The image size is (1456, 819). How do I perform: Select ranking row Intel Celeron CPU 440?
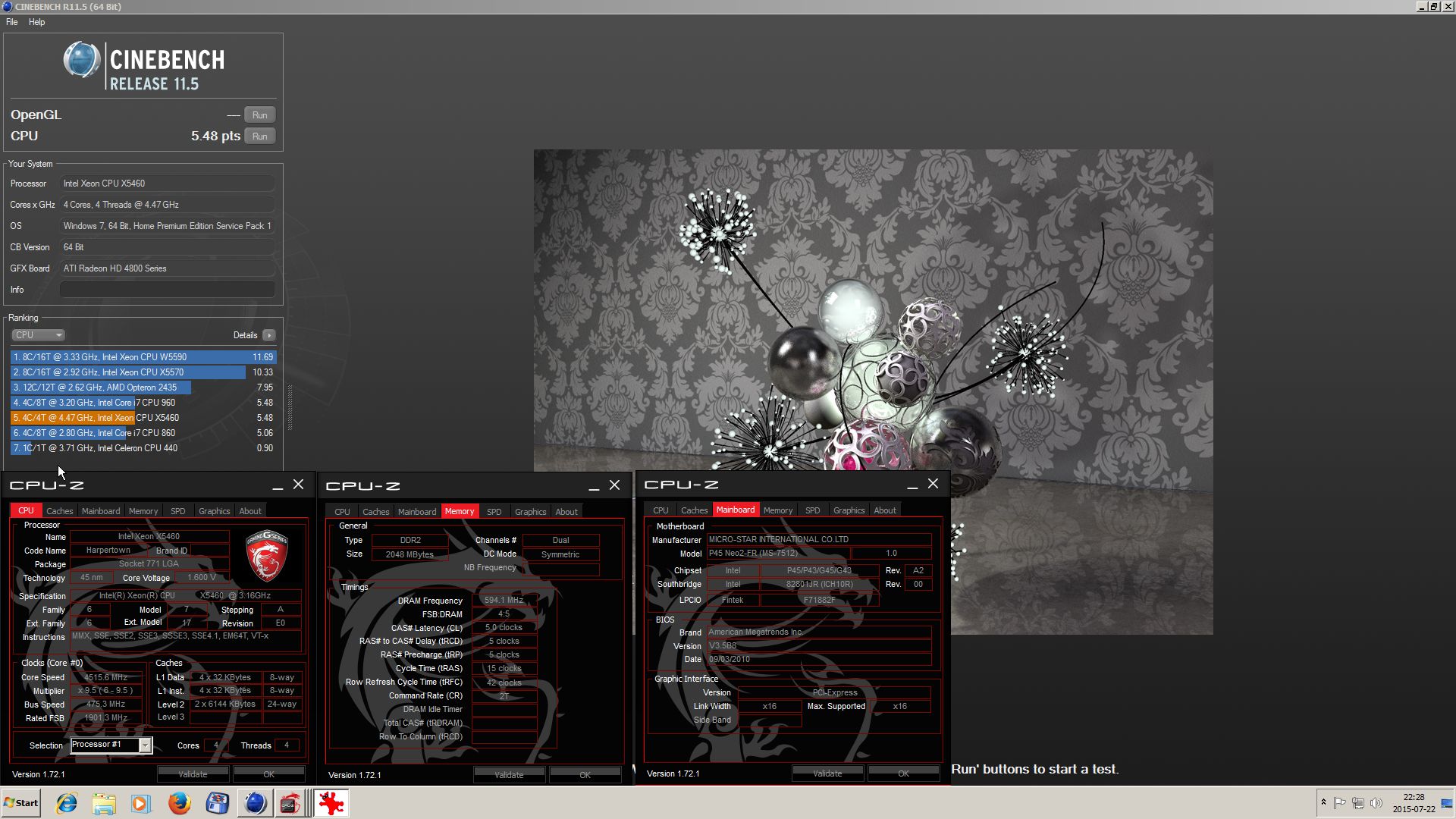click(x=143, y=448)
